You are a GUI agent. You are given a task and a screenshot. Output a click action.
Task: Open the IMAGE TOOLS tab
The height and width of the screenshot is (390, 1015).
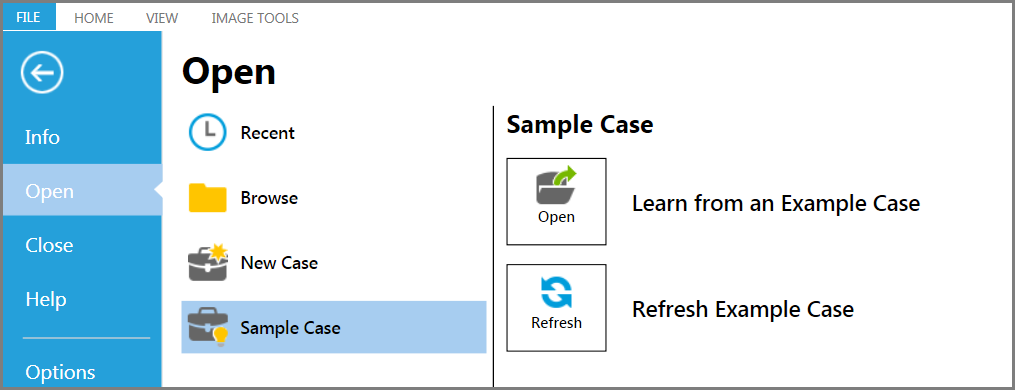[255, 18]
